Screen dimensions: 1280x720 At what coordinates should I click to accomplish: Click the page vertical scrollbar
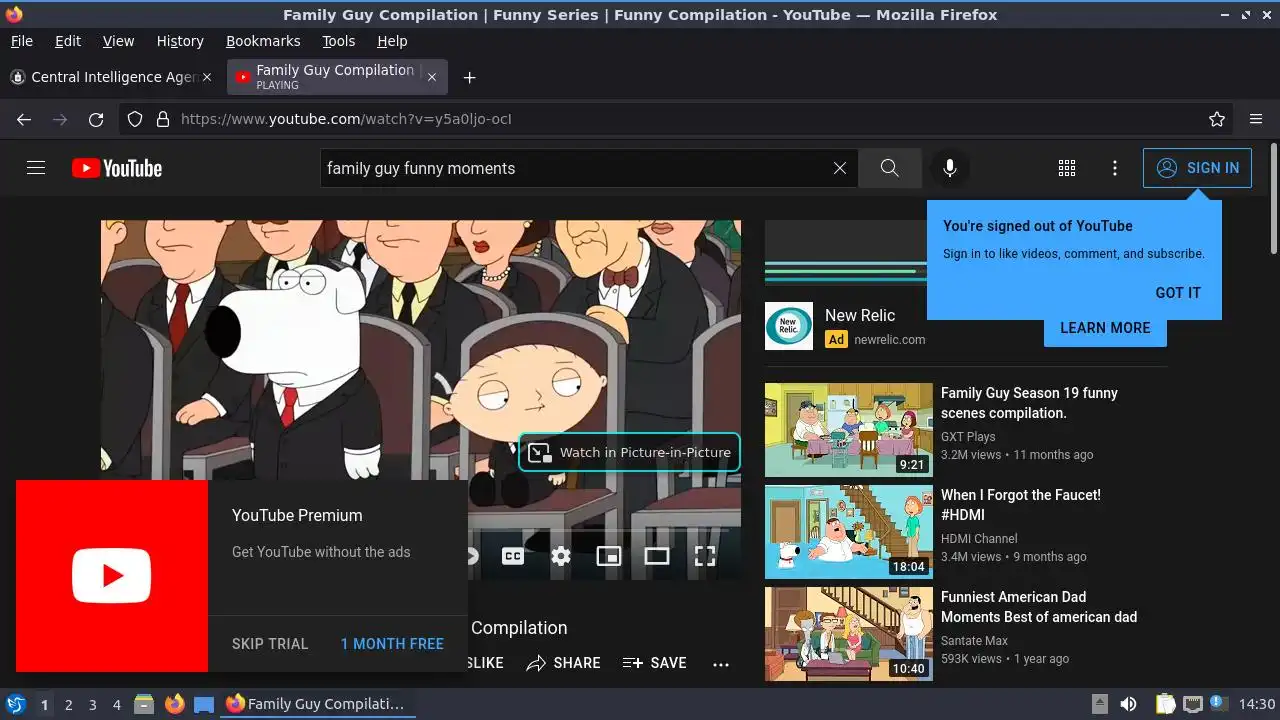pyautogui.click(x=1273, y=200)
